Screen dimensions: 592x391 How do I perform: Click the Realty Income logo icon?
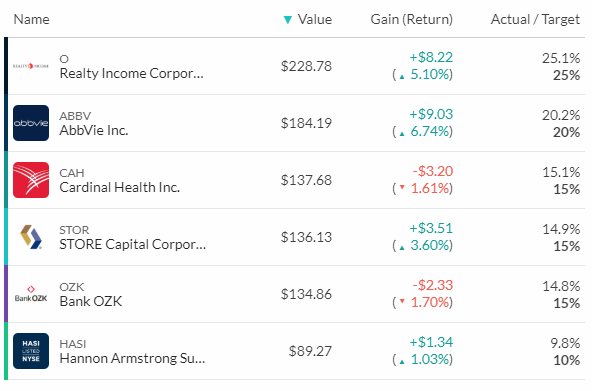tap(31, 66)
